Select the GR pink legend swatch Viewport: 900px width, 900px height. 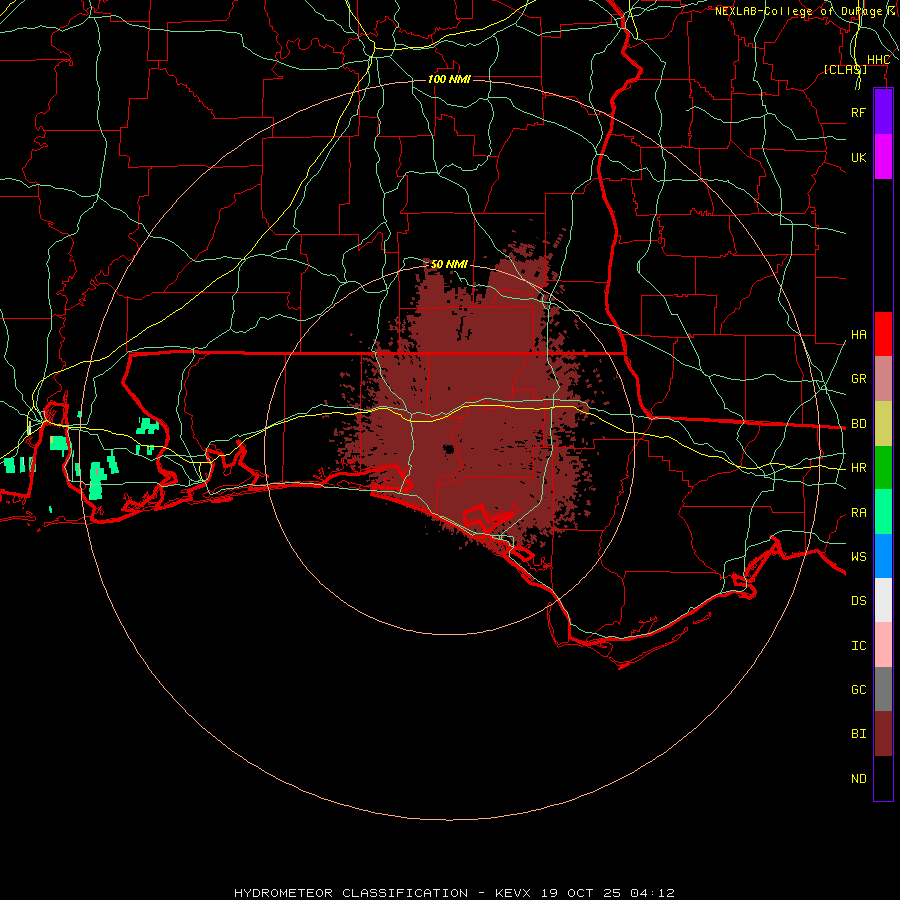[883, 379]
